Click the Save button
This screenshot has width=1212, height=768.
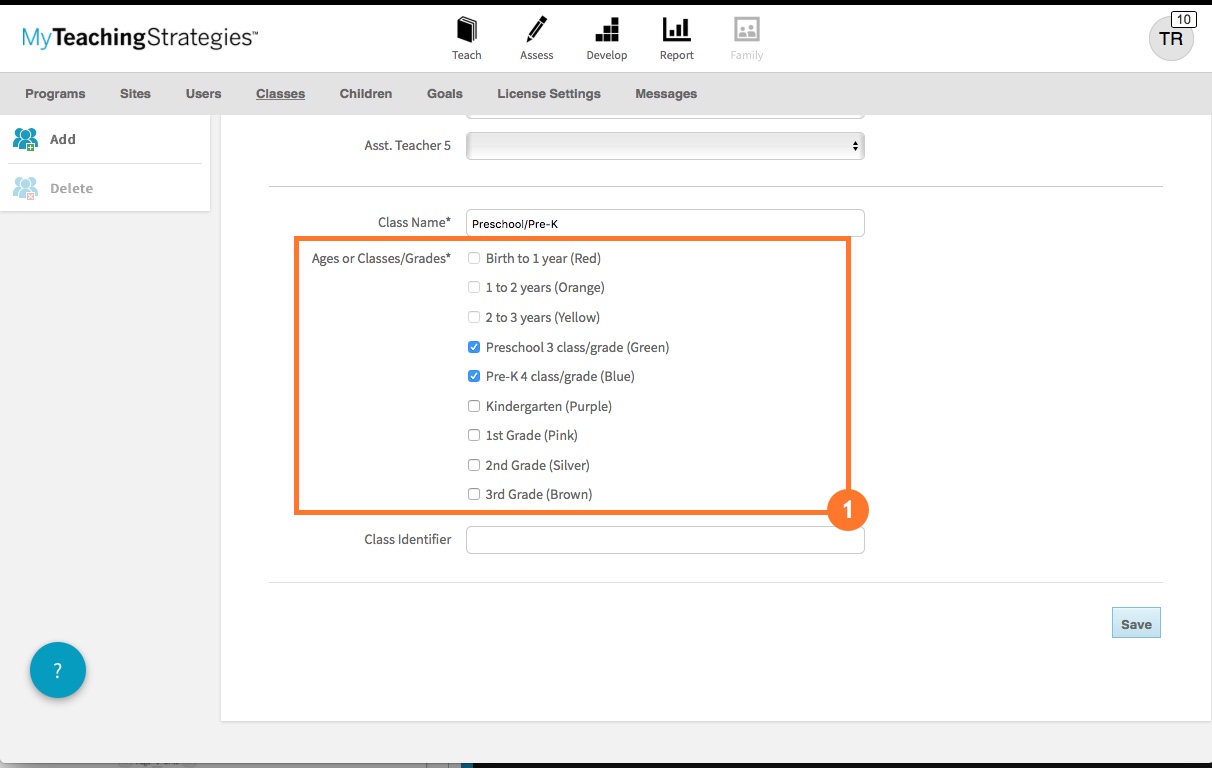click(1135, 624)
